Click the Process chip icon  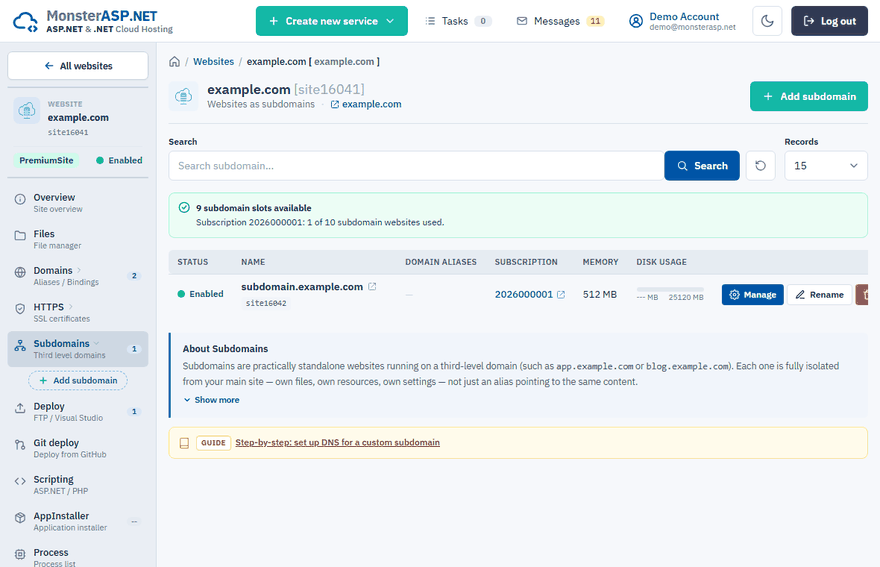click(20, 554)
